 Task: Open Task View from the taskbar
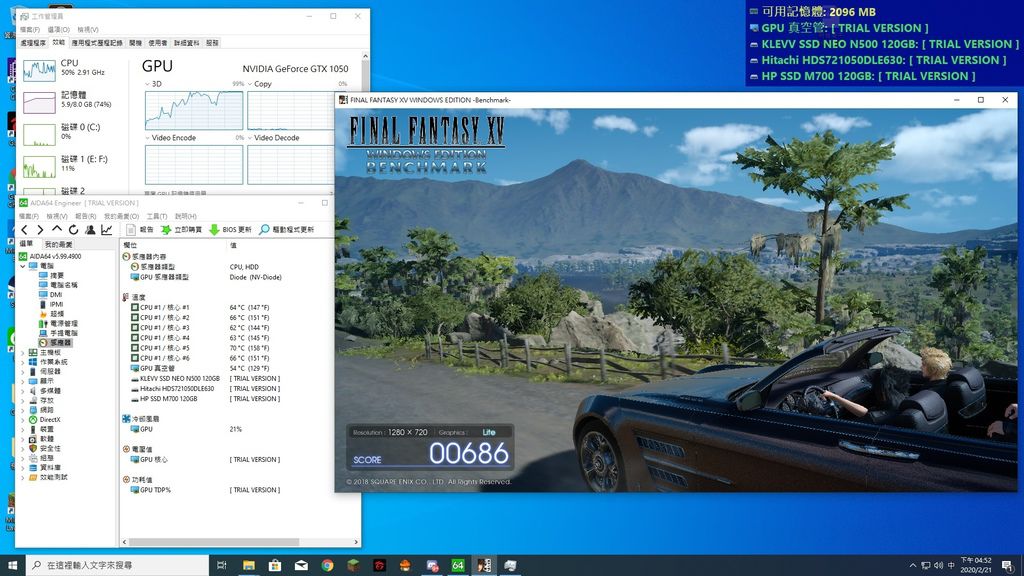(x=222, y=566)
